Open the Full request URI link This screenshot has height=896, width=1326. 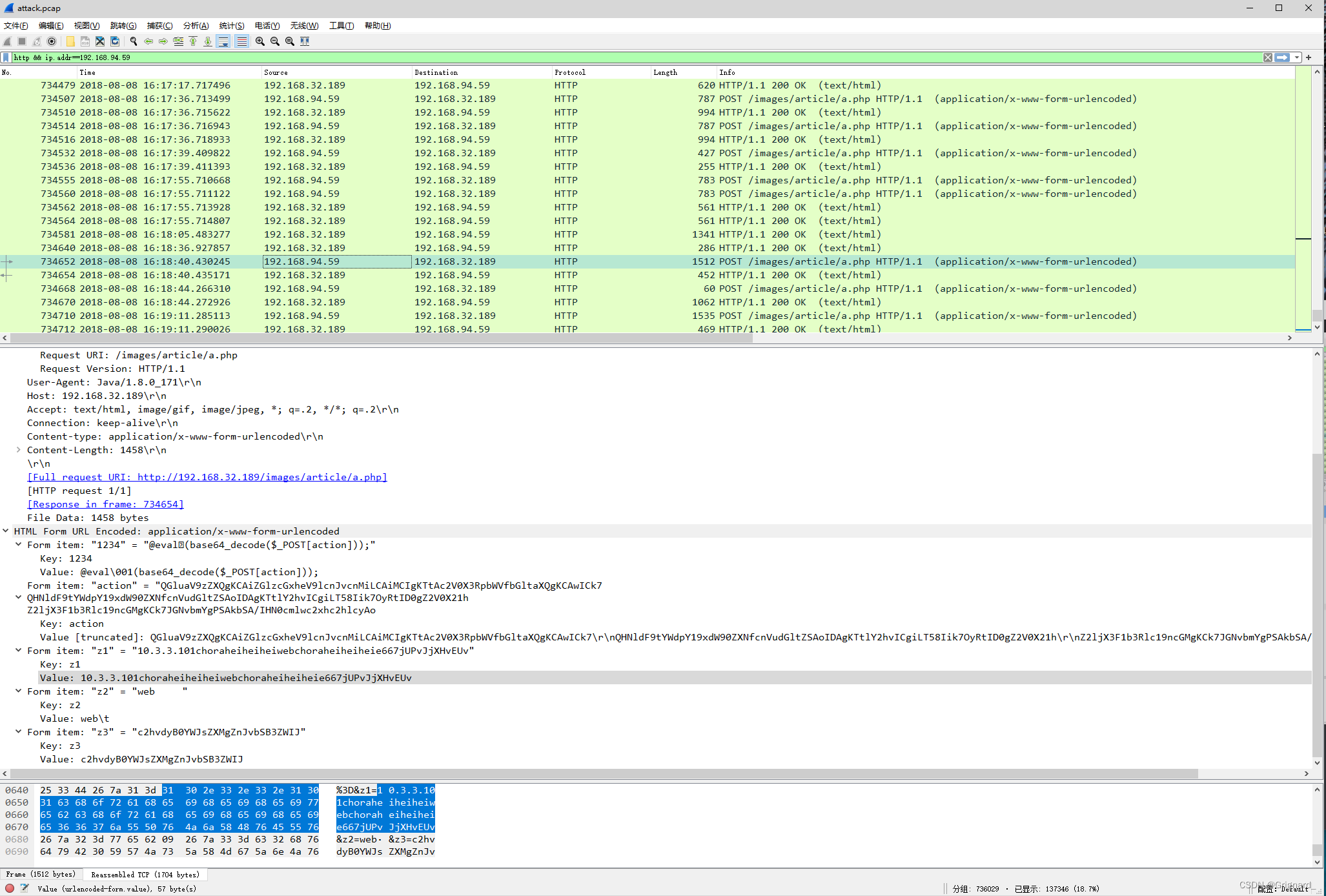pyautogui.click(x=207, y=477)
